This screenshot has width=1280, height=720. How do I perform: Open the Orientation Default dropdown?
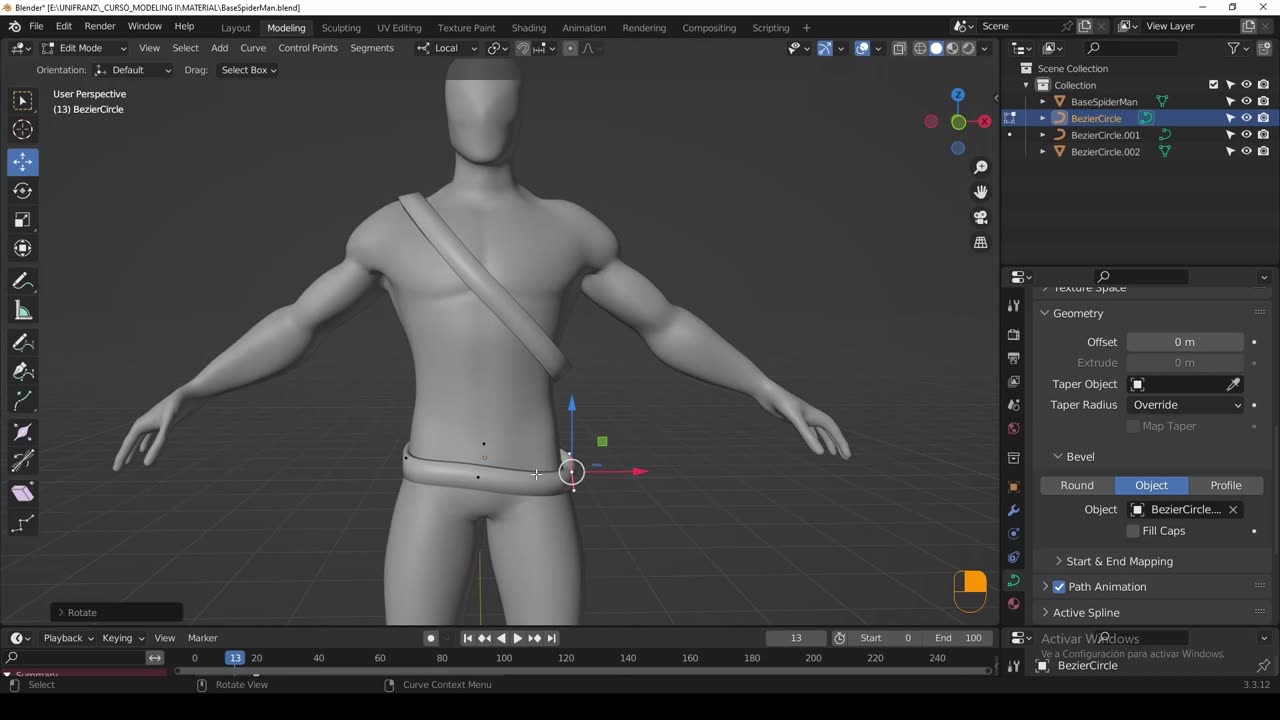point(134,70)
